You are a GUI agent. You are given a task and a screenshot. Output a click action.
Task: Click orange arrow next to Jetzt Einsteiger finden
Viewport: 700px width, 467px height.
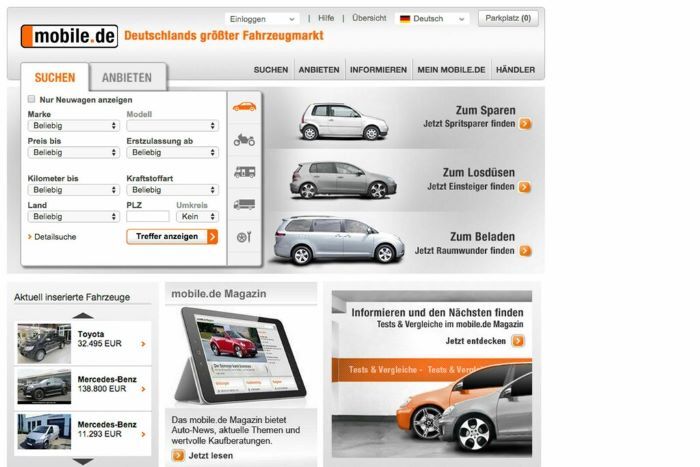pyautogui.click(x=525, y=187)
